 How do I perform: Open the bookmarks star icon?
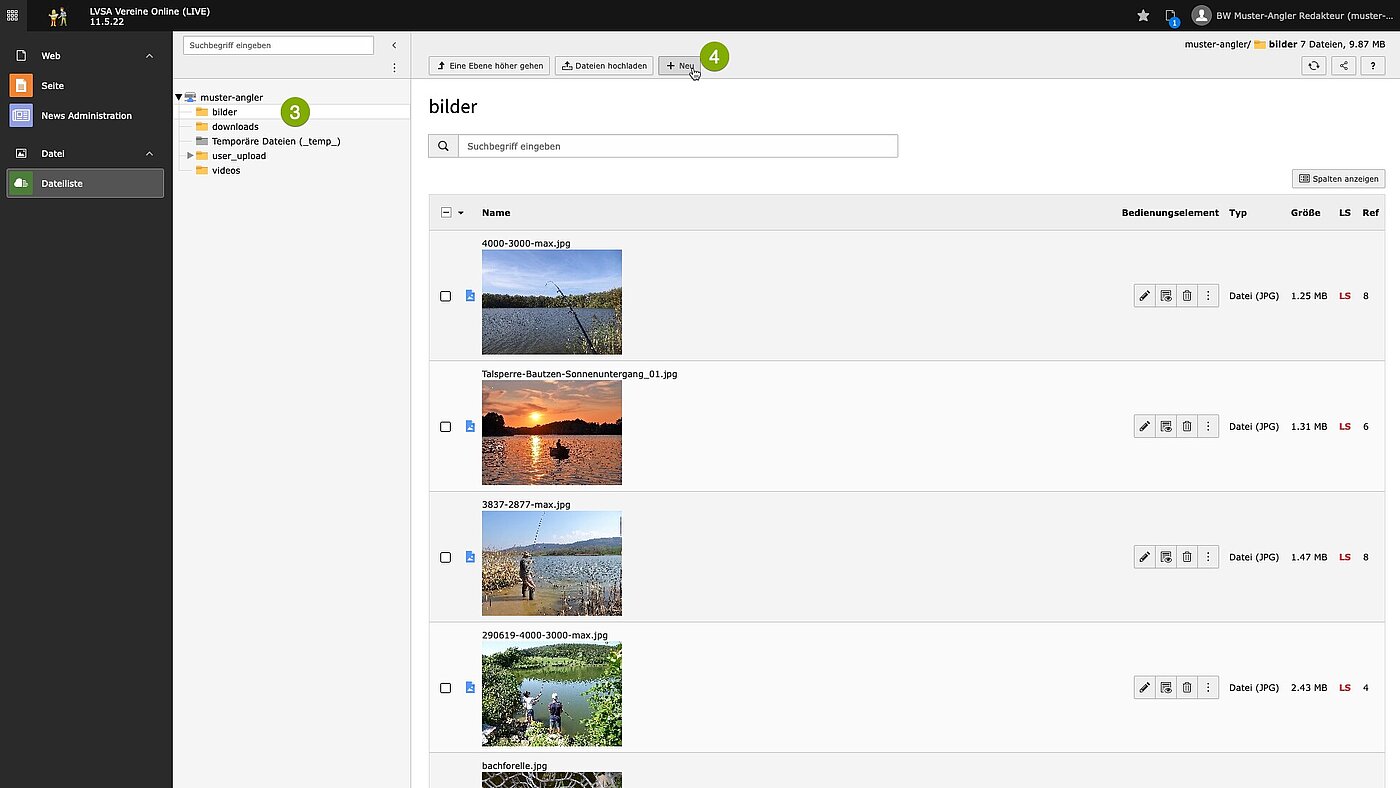click(x=1143, y=15)
